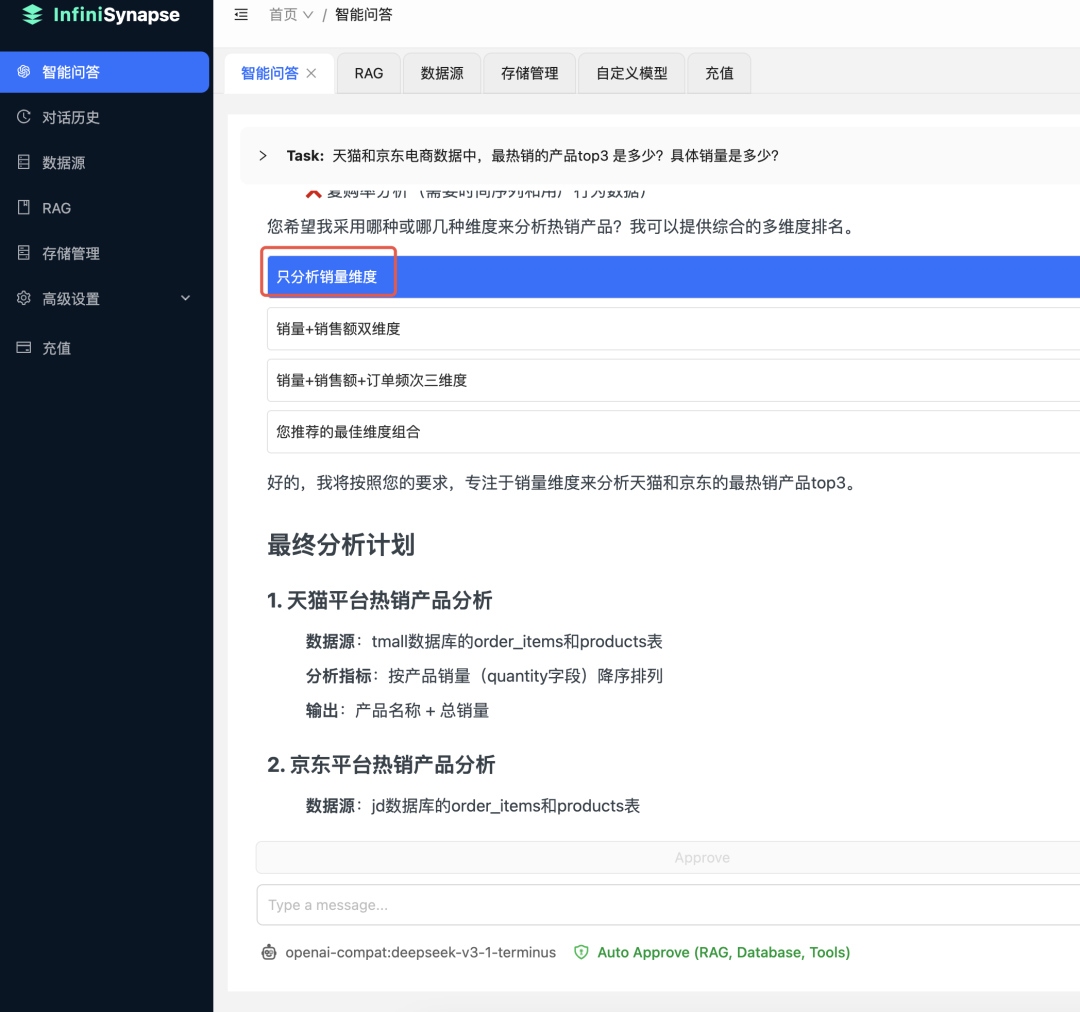Click the sidebar 数据源 icon
The height and width of the screenshot is (1012, 1080).
(x=23, y=162)
